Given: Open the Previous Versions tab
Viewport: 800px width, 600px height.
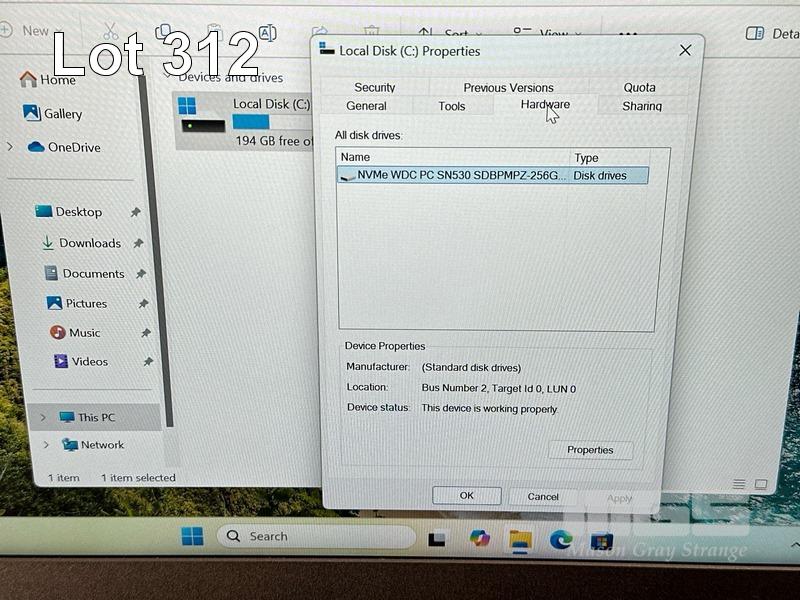Looking at the screenshot, I should 508,88.
